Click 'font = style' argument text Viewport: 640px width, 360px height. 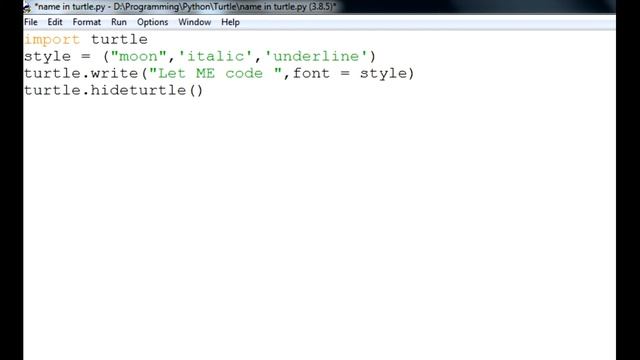click(x=350, y=73)
